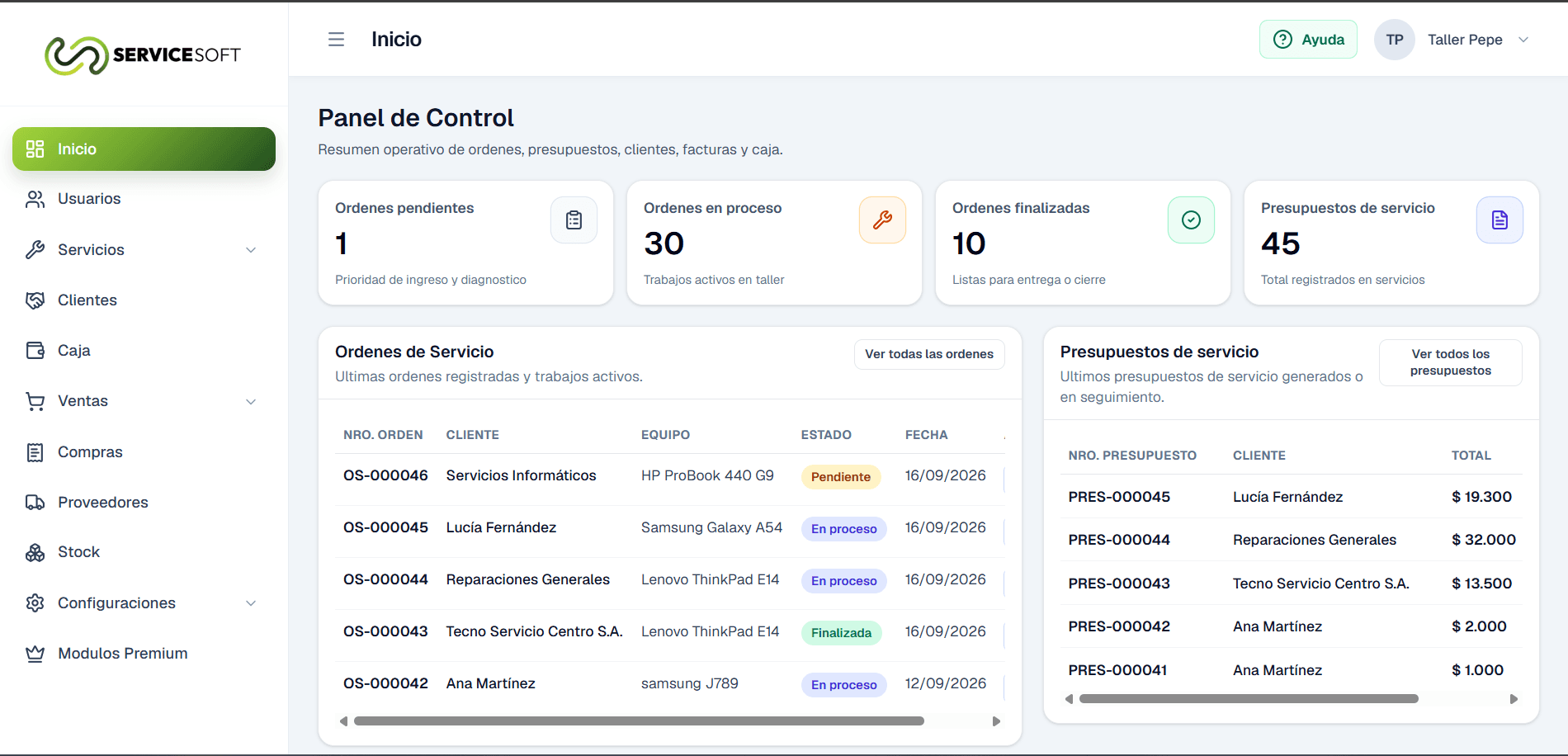1568x756 pixels.
Task: Click right arrow of orders table scrollbar
Action: (996, 721)
